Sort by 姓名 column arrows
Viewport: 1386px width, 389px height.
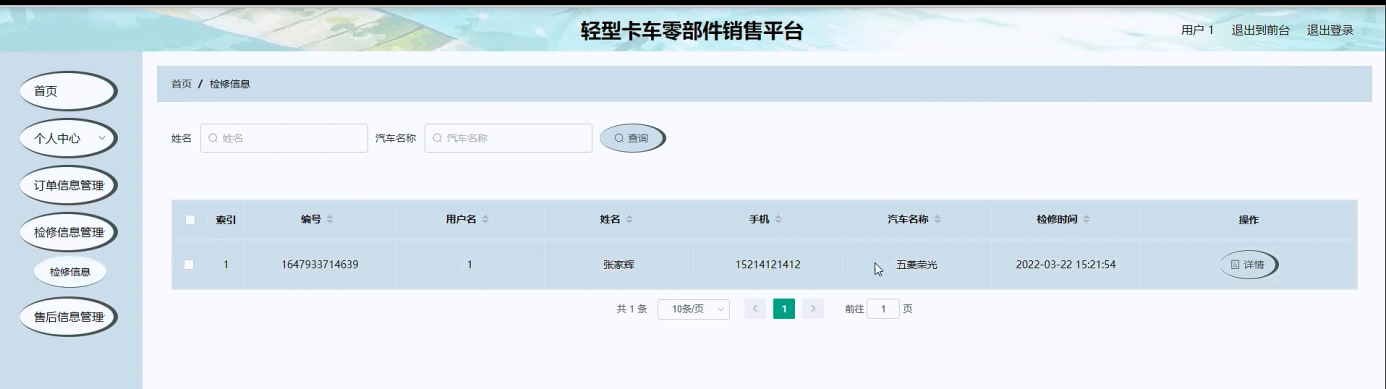631,219
